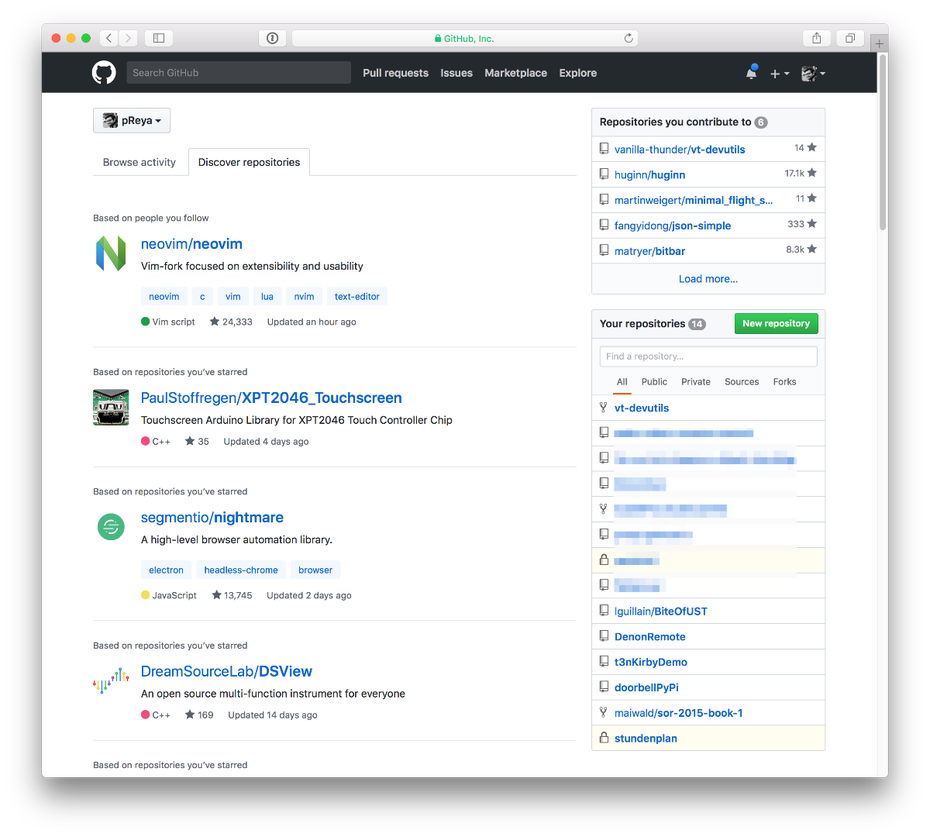The width and height of the screenshot is (930, 837).
Task: Open Safari share button
Action: (x=817, y=38)
